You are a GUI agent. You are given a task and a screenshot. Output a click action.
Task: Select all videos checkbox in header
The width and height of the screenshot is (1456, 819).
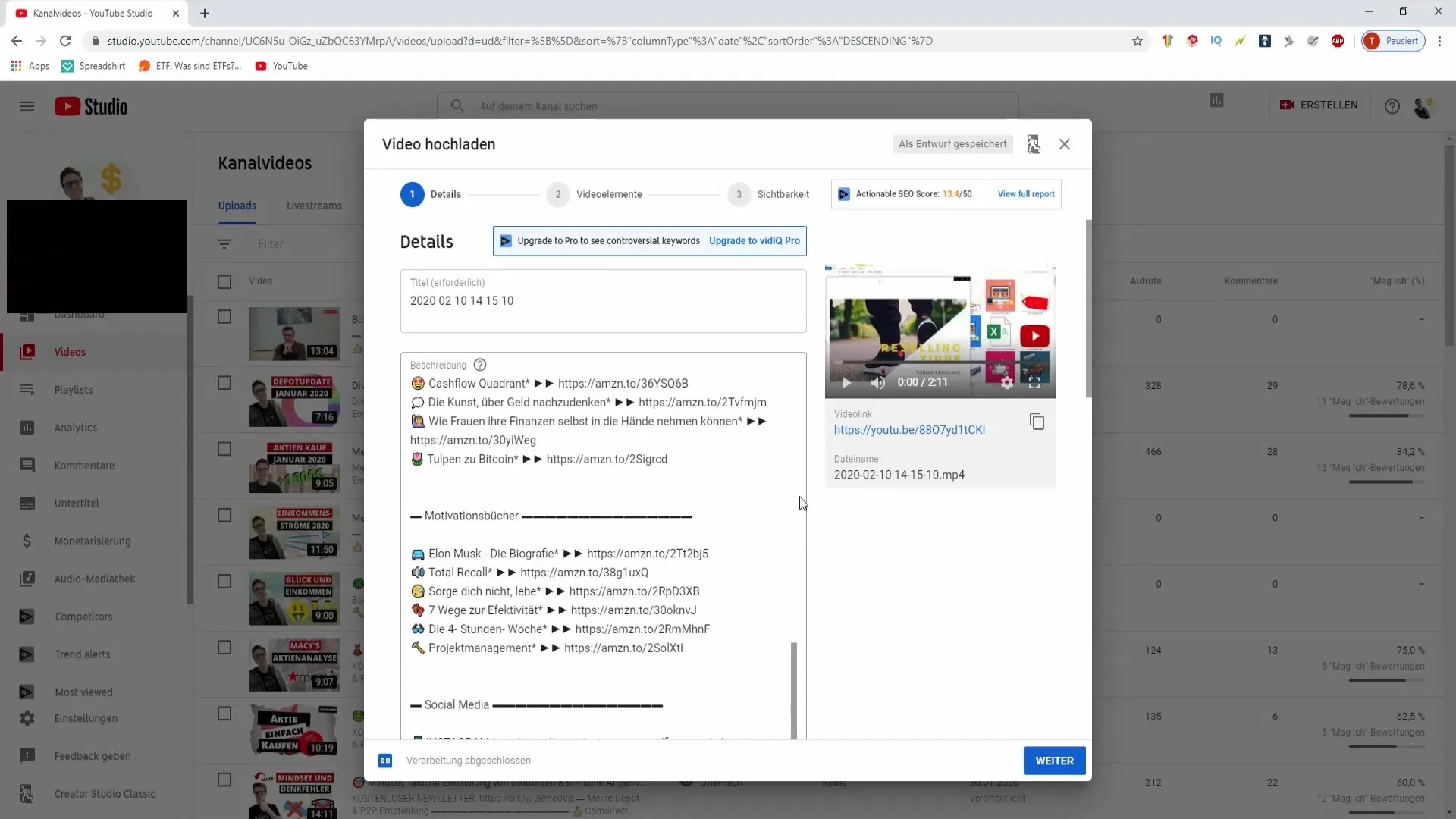tap(224, 282)
